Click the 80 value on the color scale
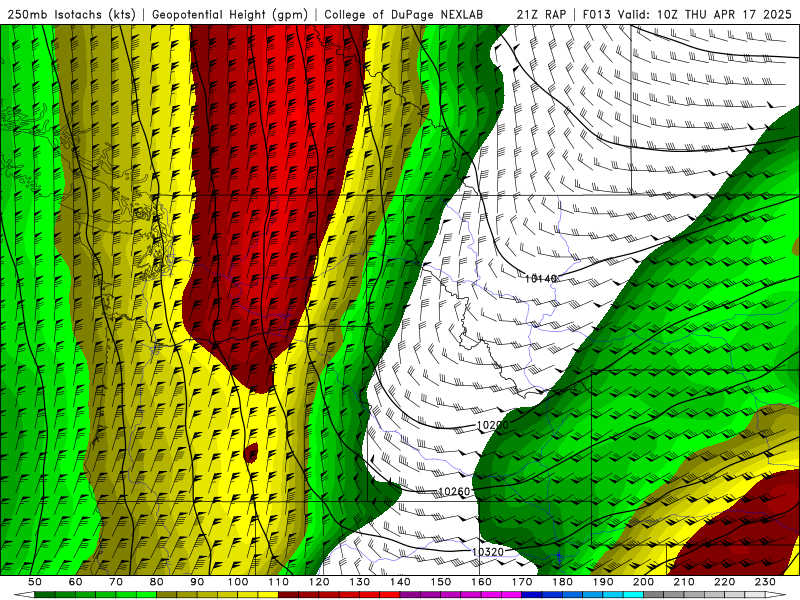 [157, 582]
